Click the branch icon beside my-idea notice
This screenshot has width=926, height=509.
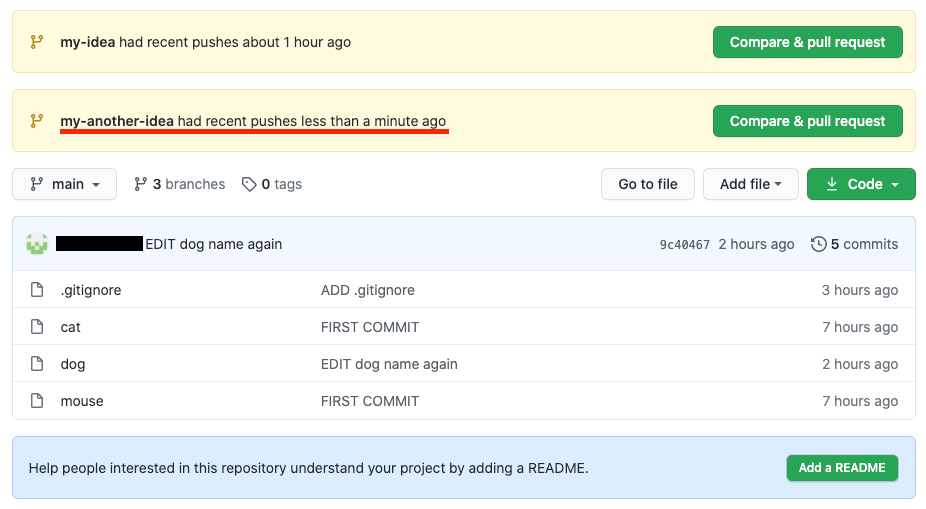click(x=37, y=42)
